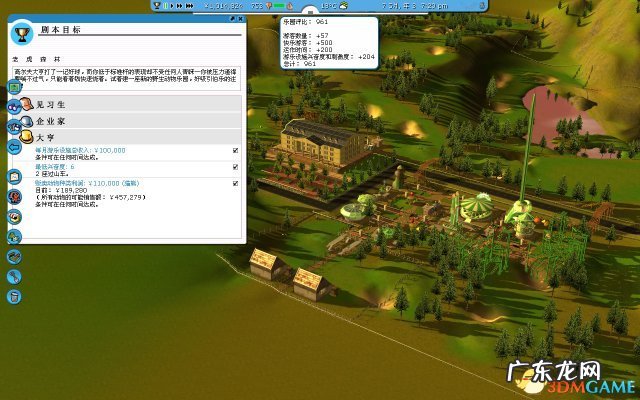
Task: Click the green park rating bar
Action: [x=279, y=6]
